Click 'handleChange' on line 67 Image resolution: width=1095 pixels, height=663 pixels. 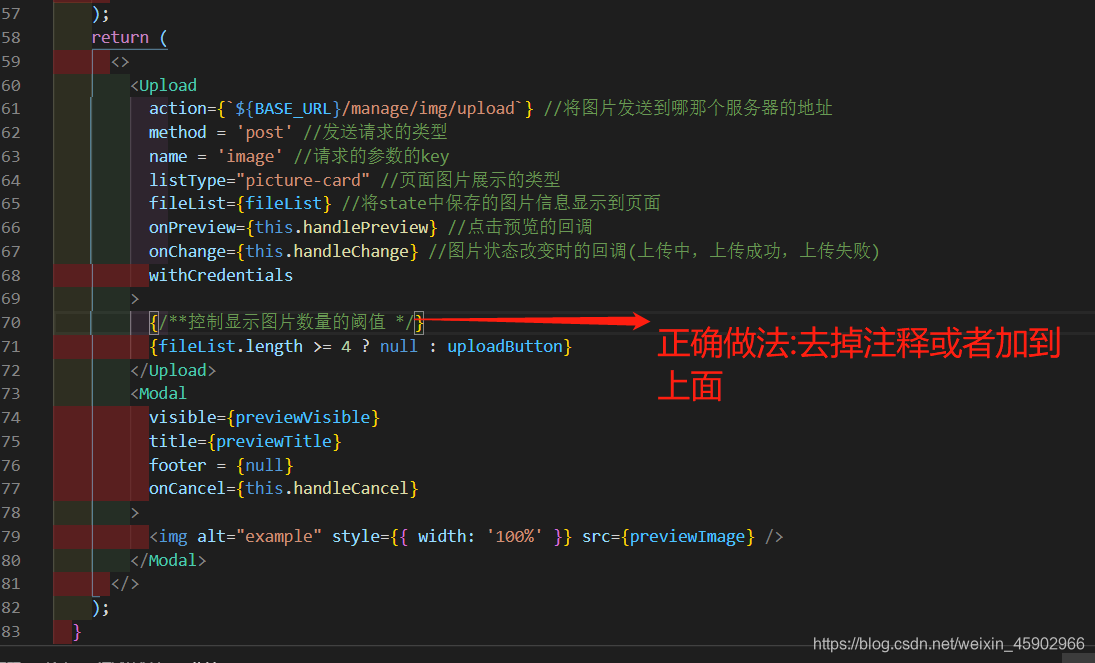(x=351, y=252)
